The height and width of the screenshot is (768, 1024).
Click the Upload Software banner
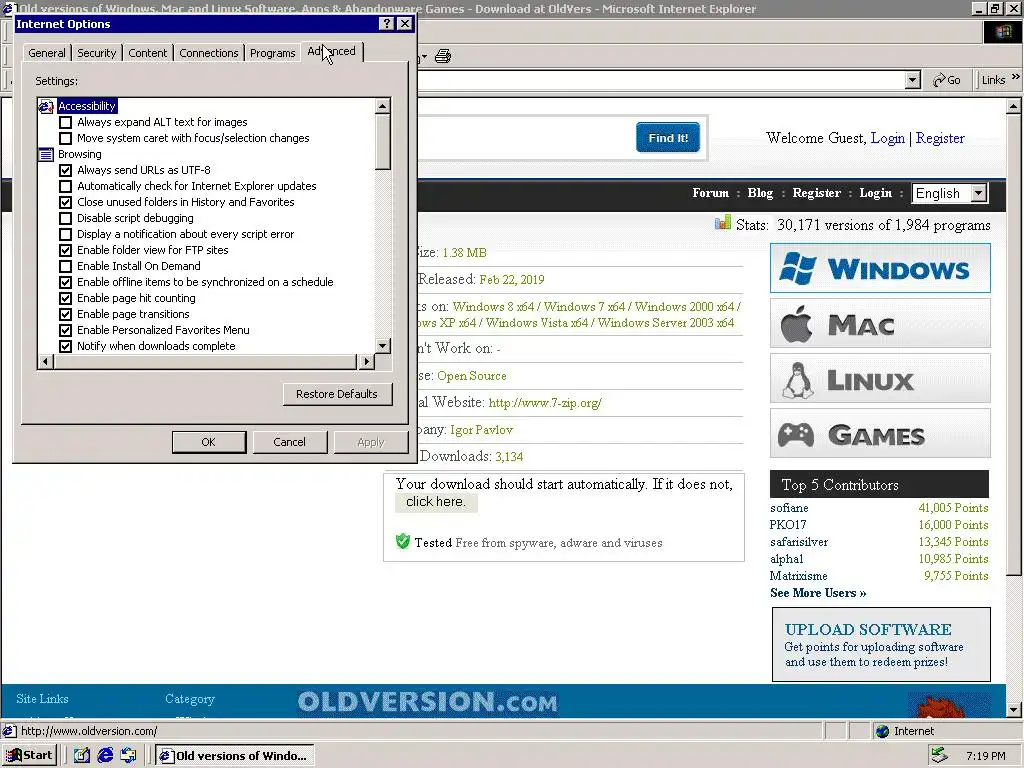[x=881, y=645]
